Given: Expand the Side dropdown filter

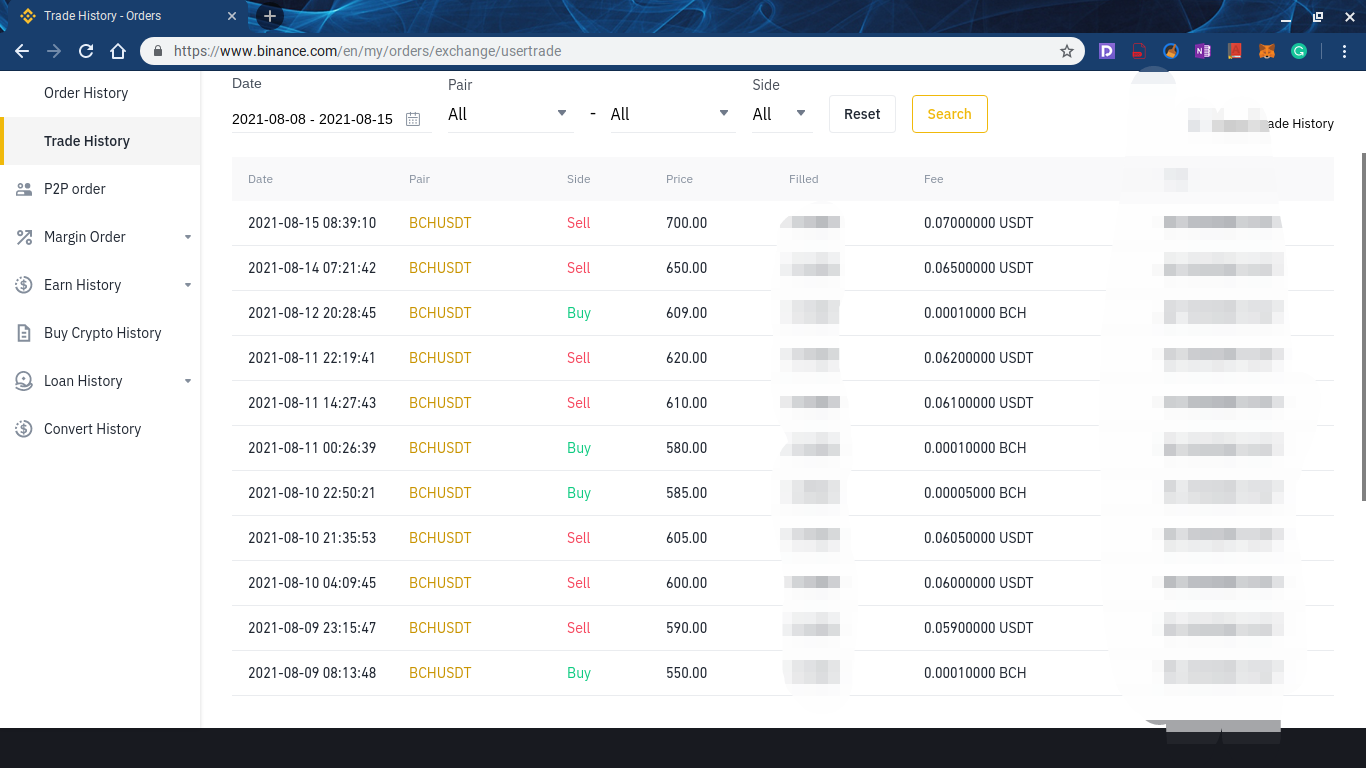Looking at the screenshot, I should pyautogui.click(x=781, y=114).
